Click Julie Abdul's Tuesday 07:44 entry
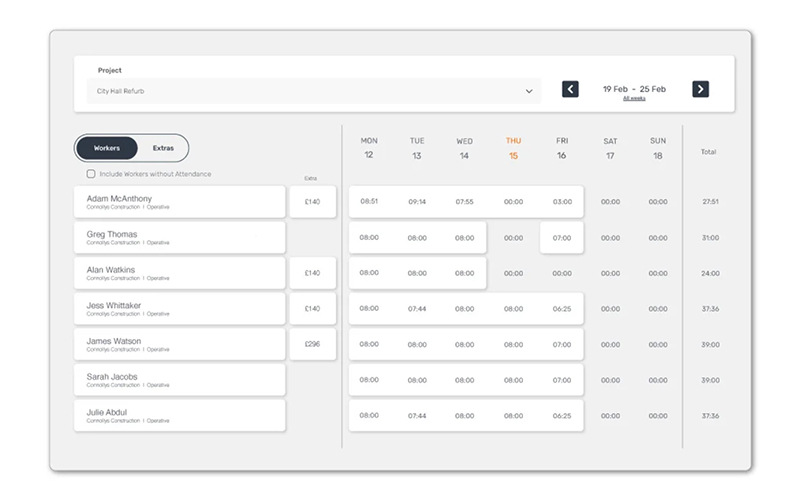 pos(417,416)
